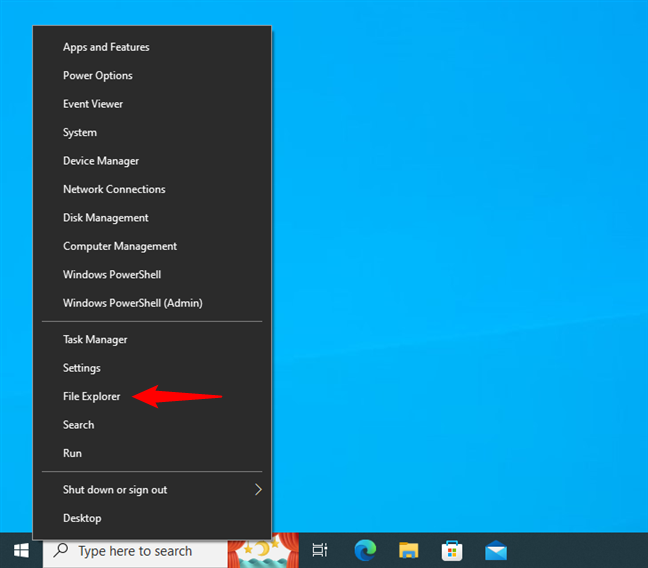Click the search highlights theater illustration
648x568 pixels.
pos(263,551)
